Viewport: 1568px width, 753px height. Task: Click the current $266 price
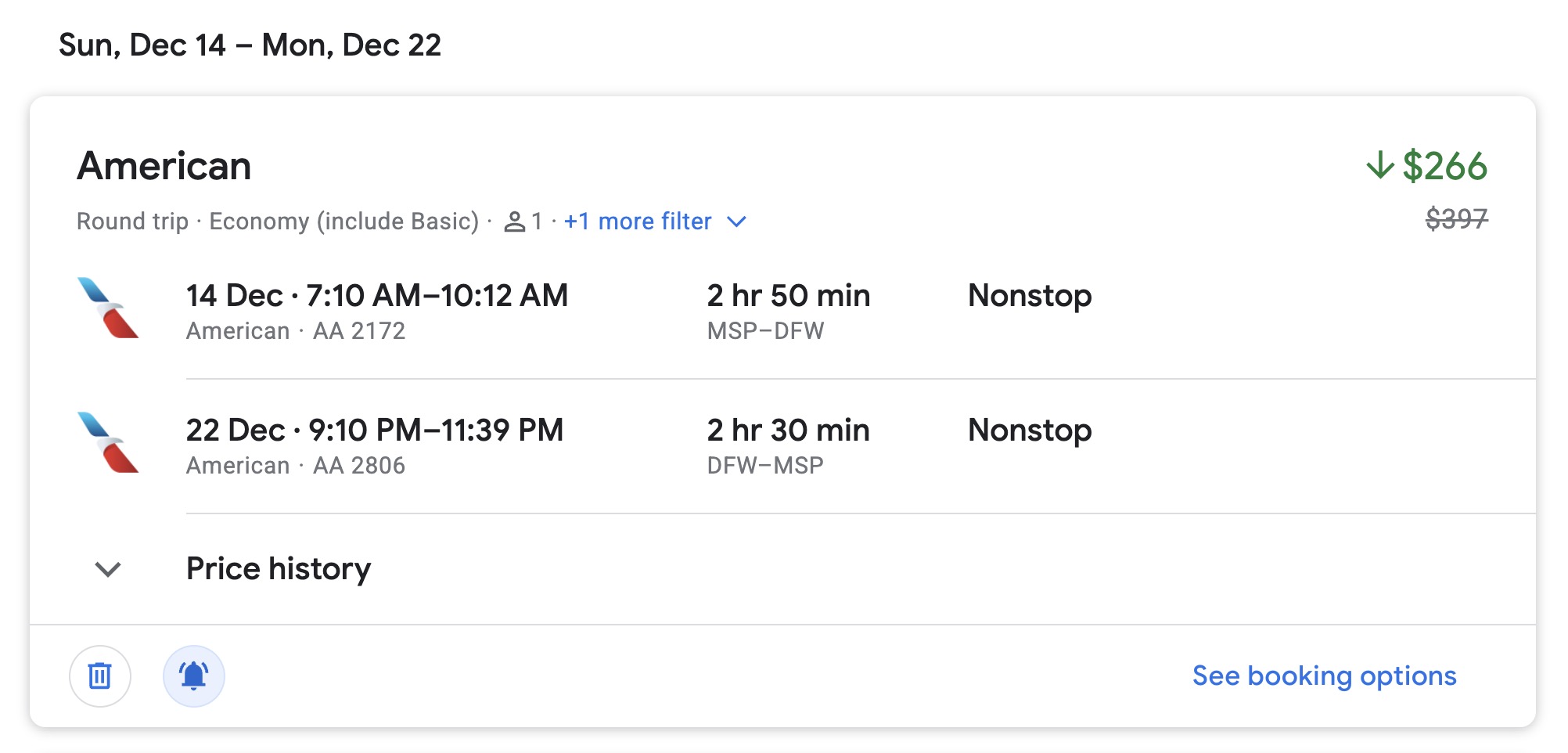(x=1444, y=166)
